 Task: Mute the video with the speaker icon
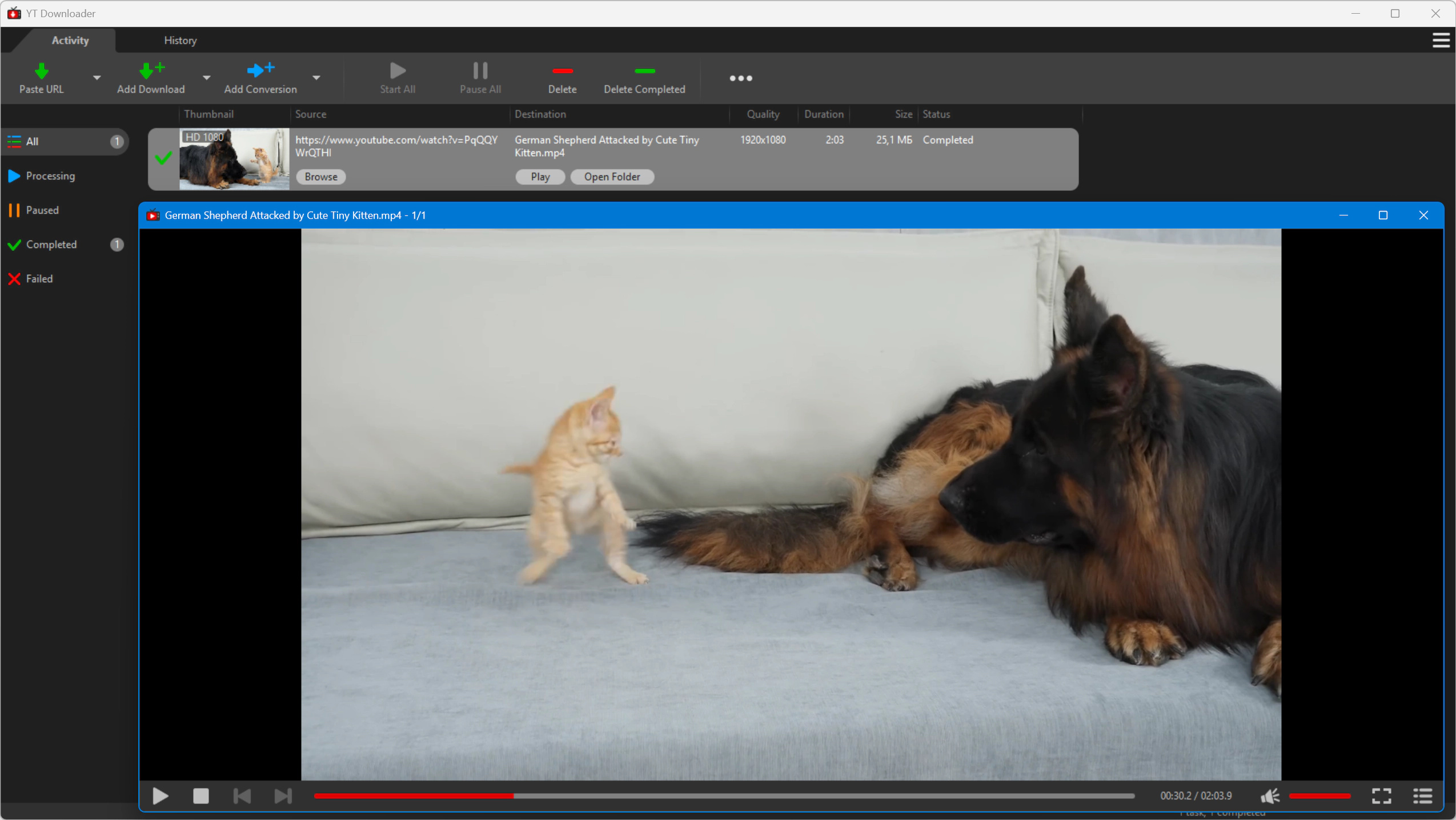click(x=1270, y=795)
